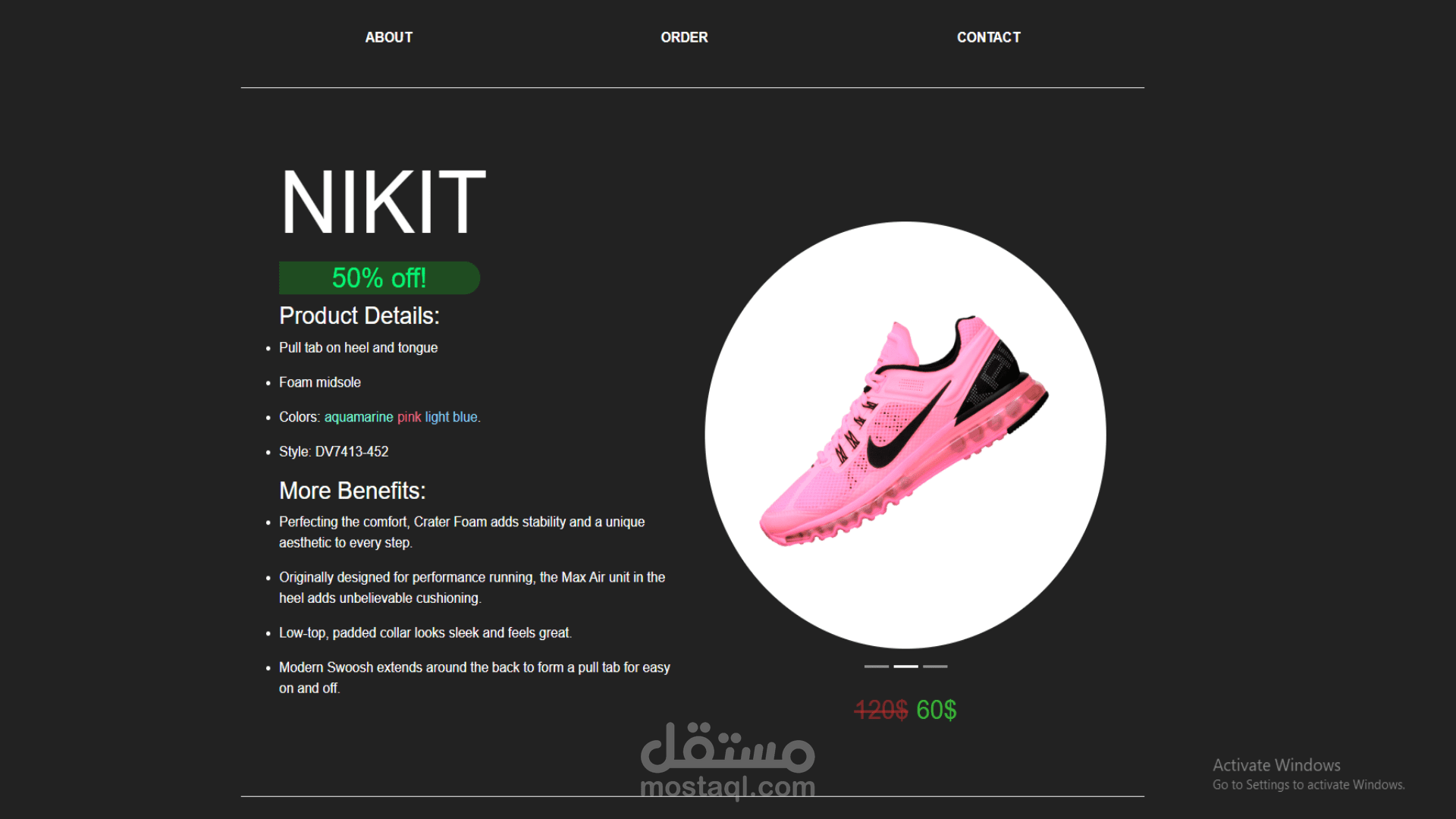The image size is (1456, 819).
Task: Click the NIKIT brand title
Action: pyautogui.click(x=383, y=202)
